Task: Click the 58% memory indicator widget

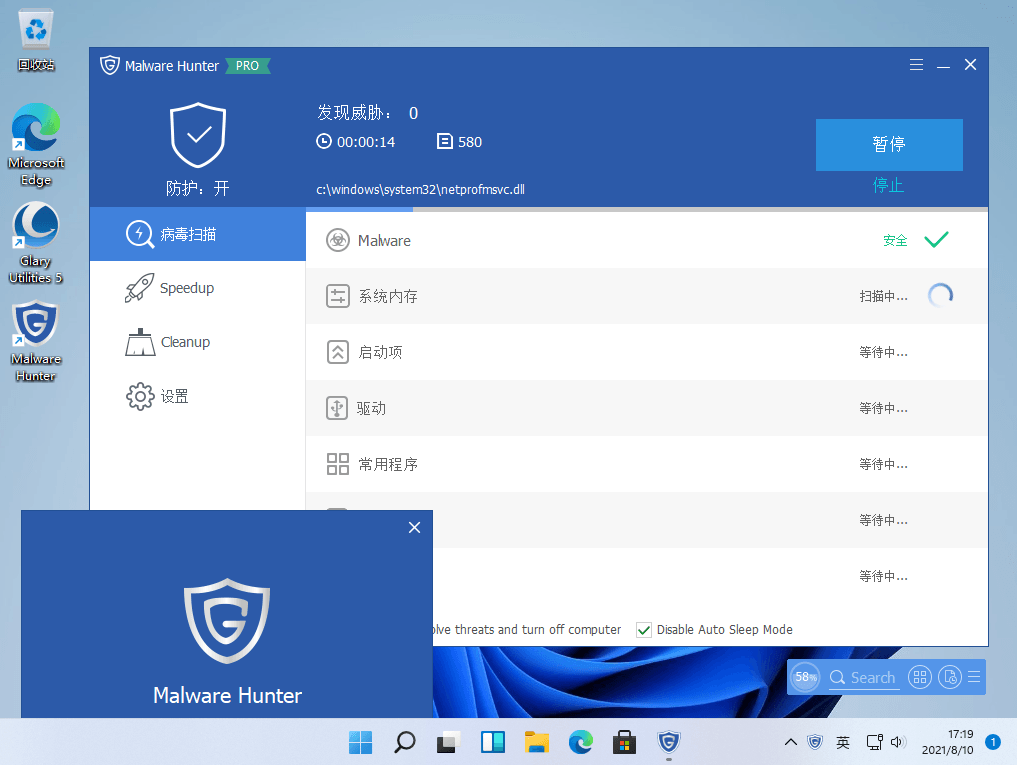Action: tap(805, 677)
